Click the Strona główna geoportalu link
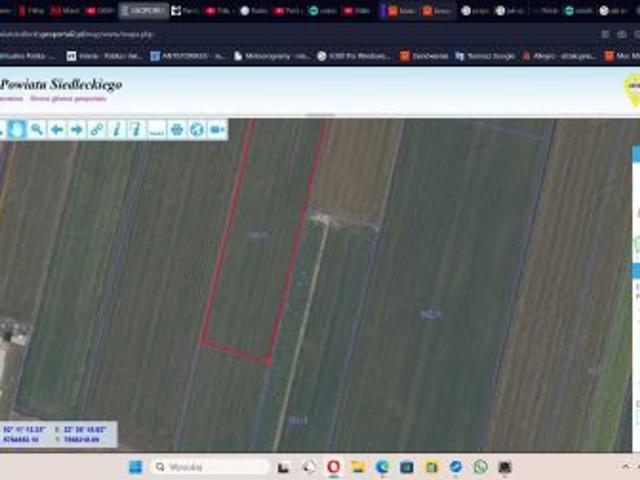Image resolution: width=640 pixels, height=480 pixels. point(68,98)
